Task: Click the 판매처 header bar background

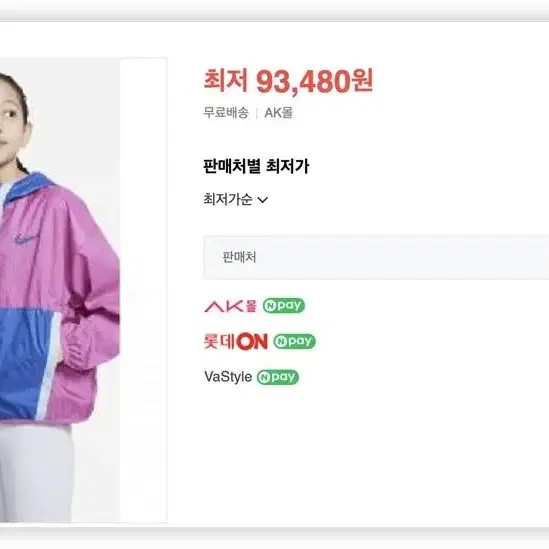Action: coord(376,258)
